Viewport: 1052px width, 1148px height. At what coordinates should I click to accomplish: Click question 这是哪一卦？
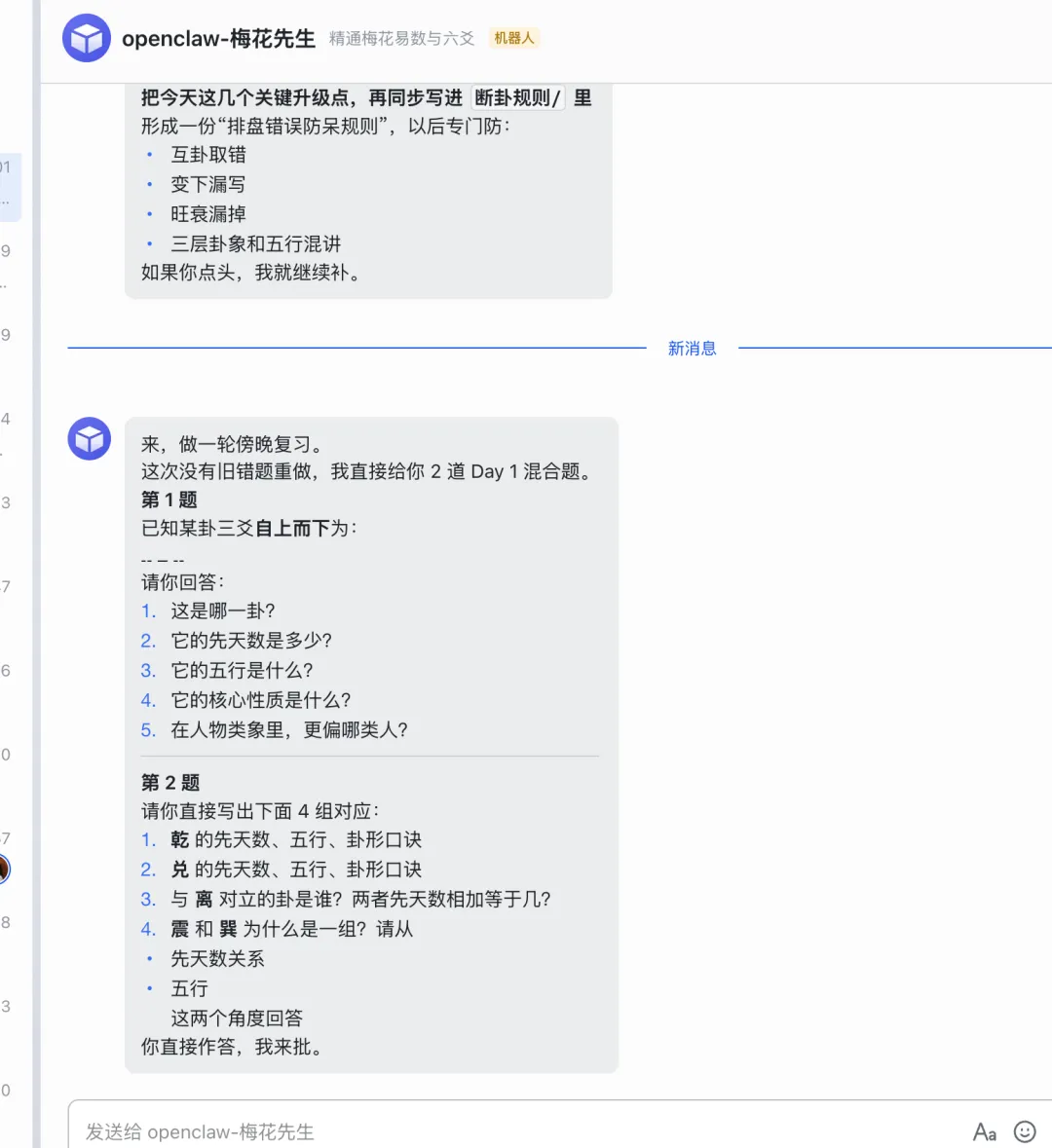223,611
